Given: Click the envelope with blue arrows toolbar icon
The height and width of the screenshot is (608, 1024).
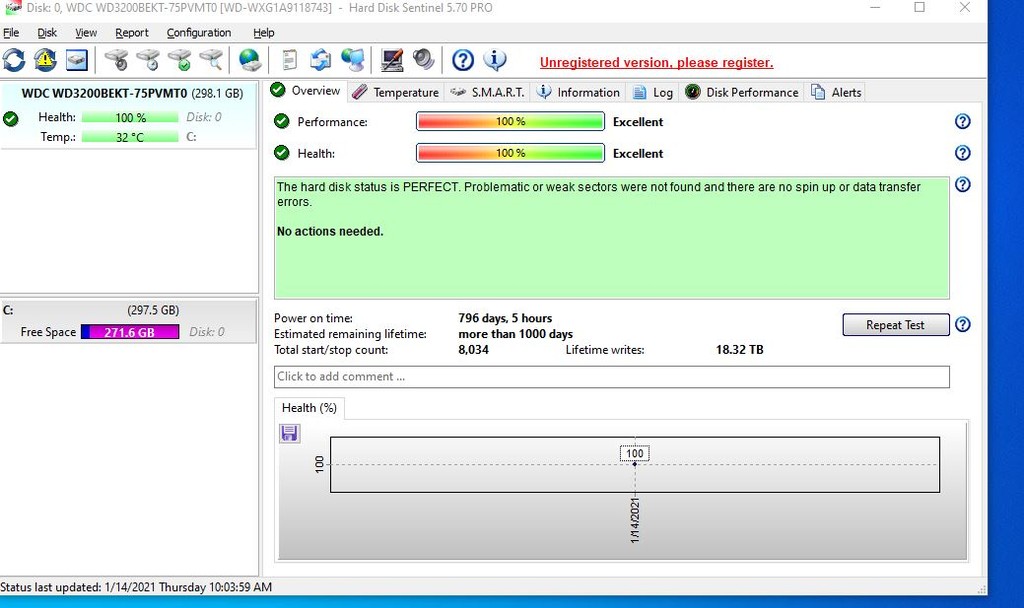Looking at the screenshot, I should click(321, 60).
